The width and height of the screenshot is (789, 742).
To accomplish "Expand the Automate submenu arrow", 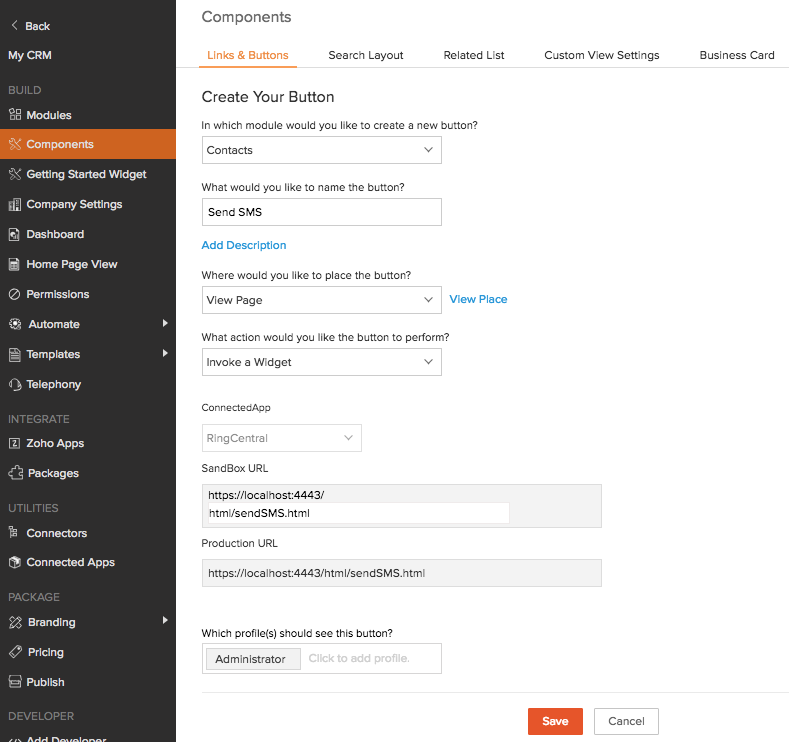I will [x=165, y=324].
